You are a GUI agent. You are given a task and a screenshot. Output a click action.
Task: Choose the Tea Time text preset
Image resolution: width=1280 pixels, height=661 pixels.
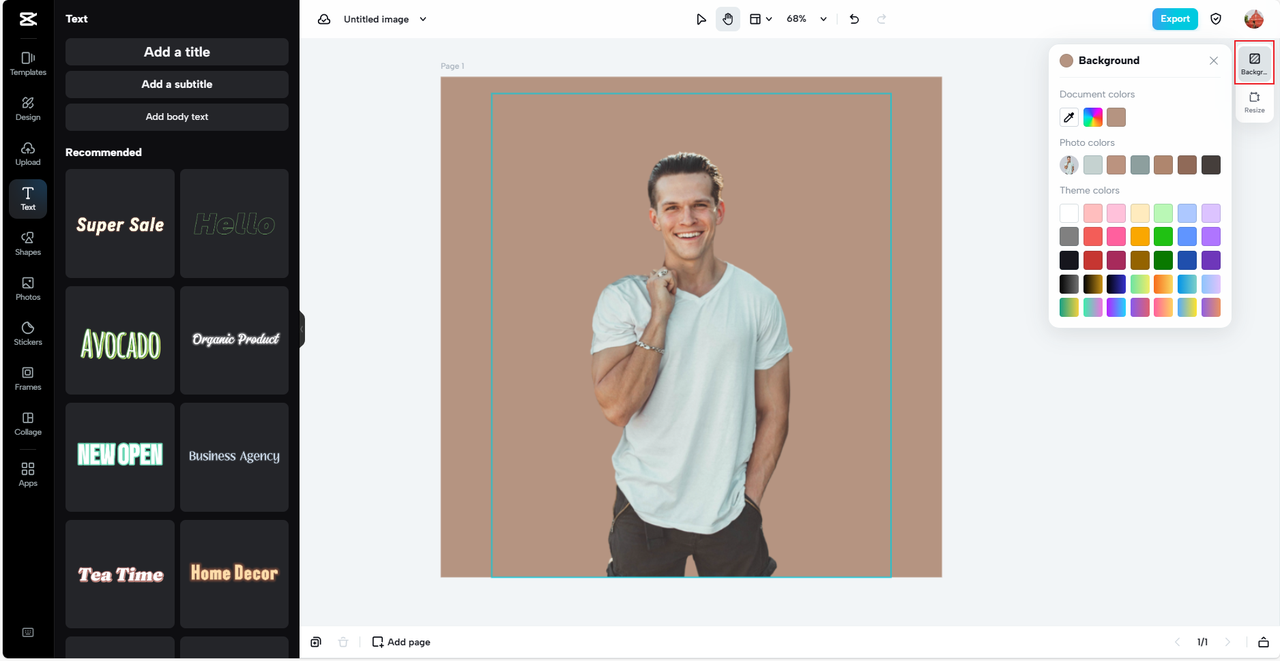[120, 574]
